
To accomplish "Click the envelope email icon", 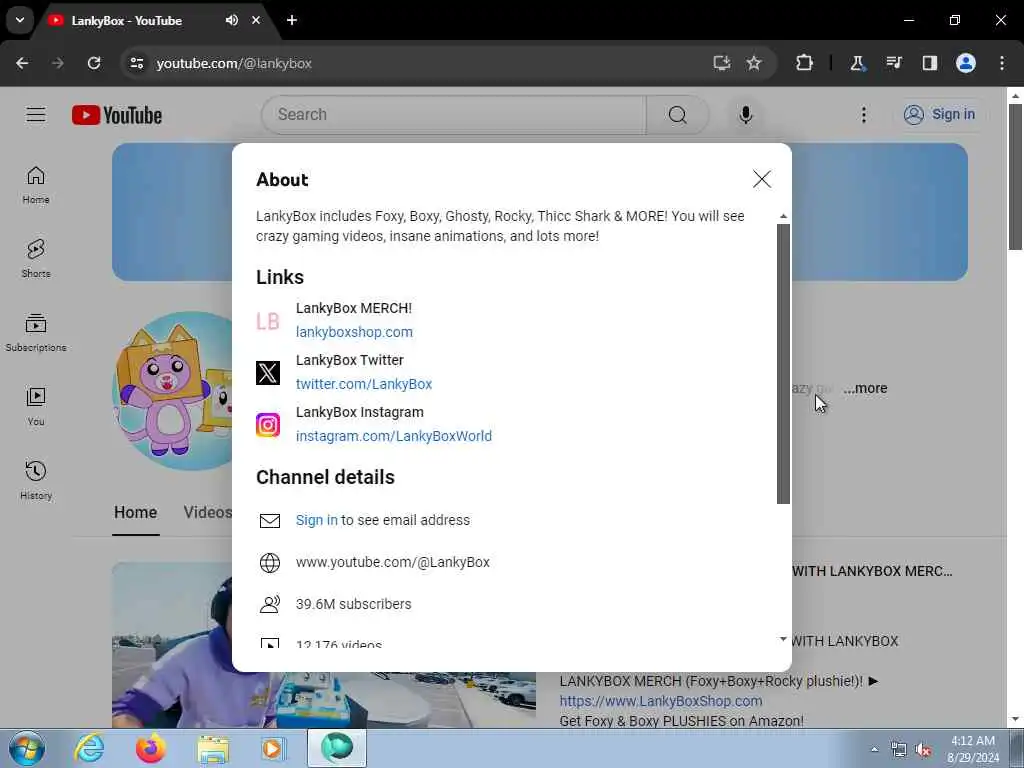I will coord(270,520).
